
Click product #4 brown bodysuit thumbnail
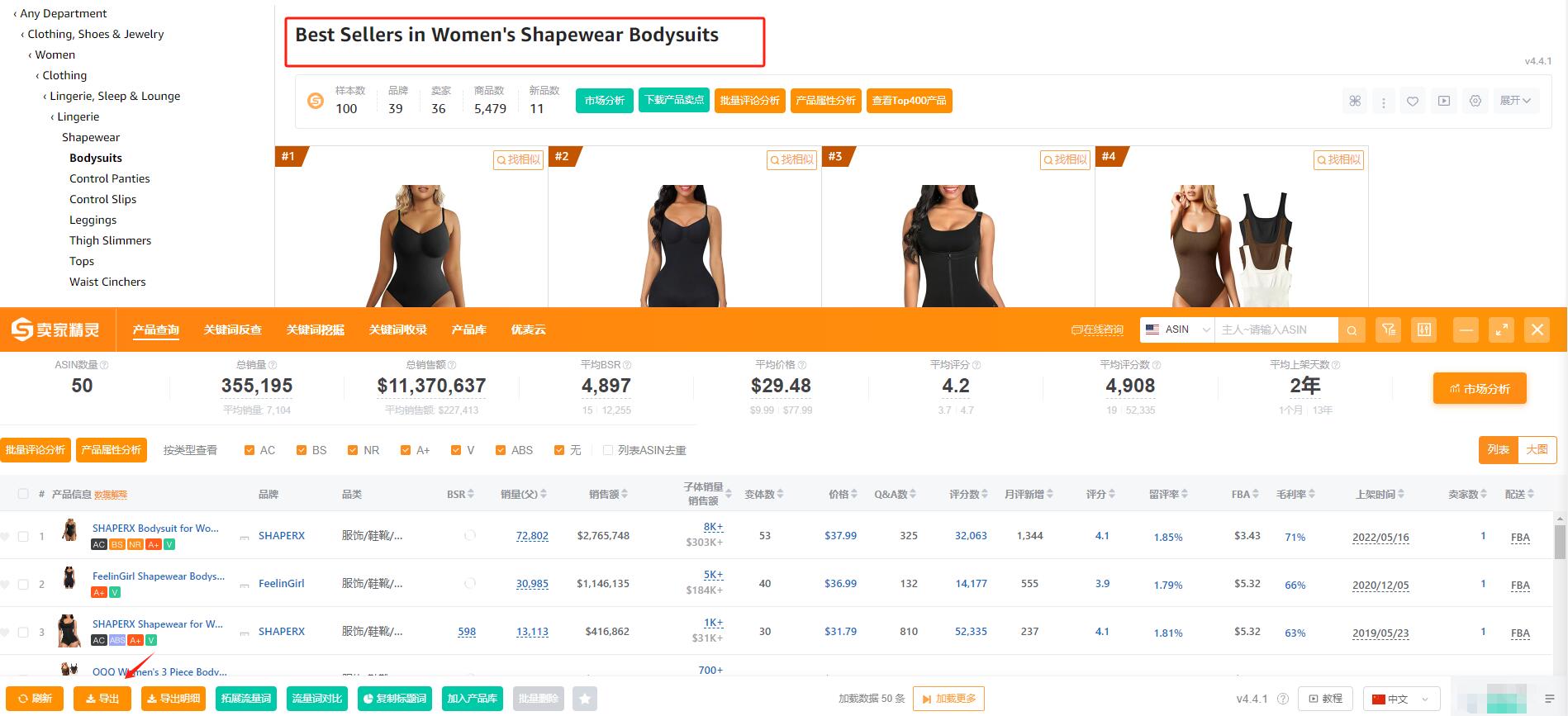(x=1232, y=246)
